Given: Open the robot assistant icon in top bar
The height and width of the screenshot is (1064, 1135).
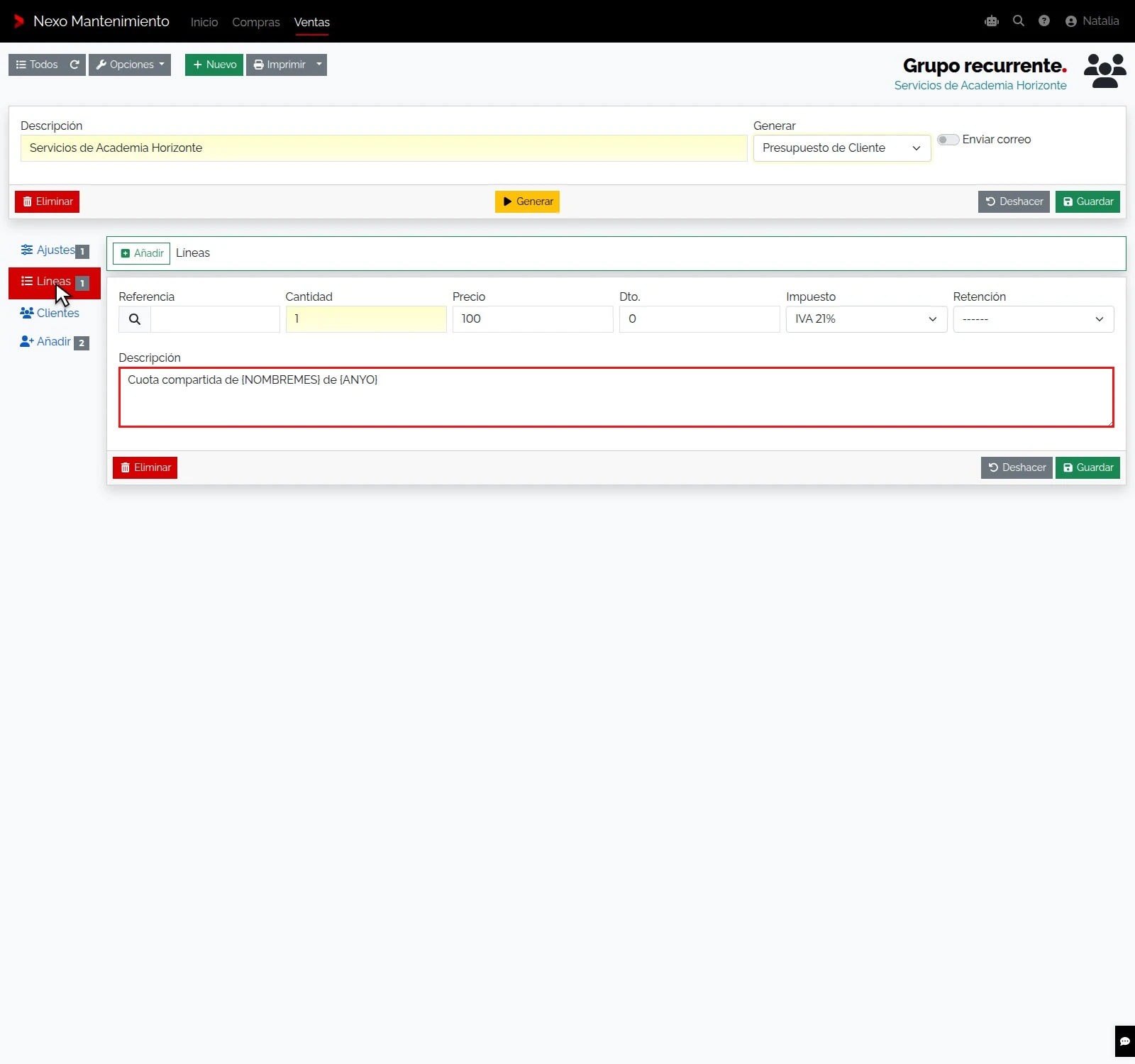Looking at the screenshot, I should (992, 21).
